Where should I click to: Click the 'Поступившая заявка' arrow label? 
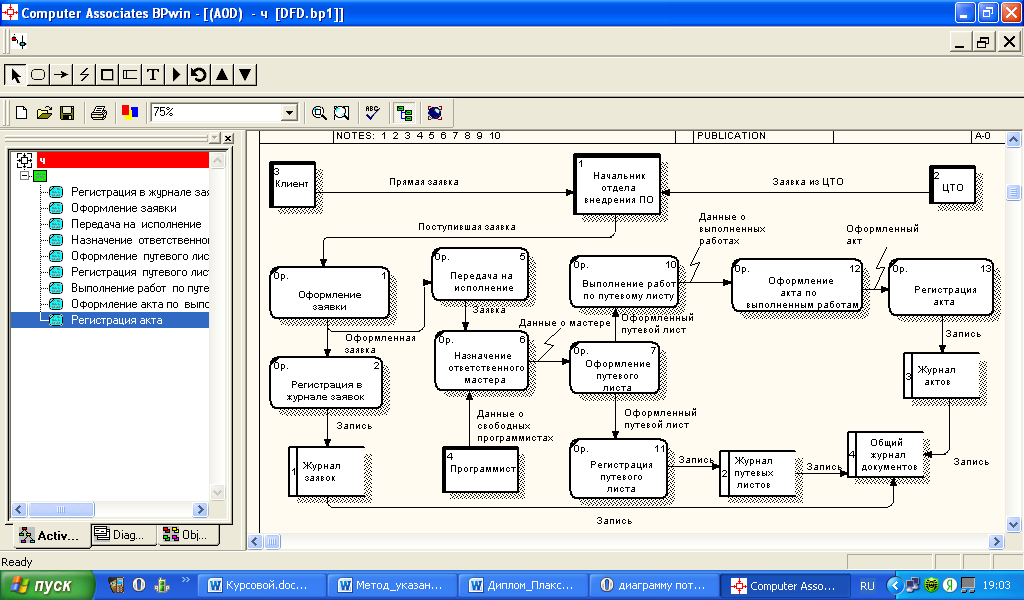467,227
